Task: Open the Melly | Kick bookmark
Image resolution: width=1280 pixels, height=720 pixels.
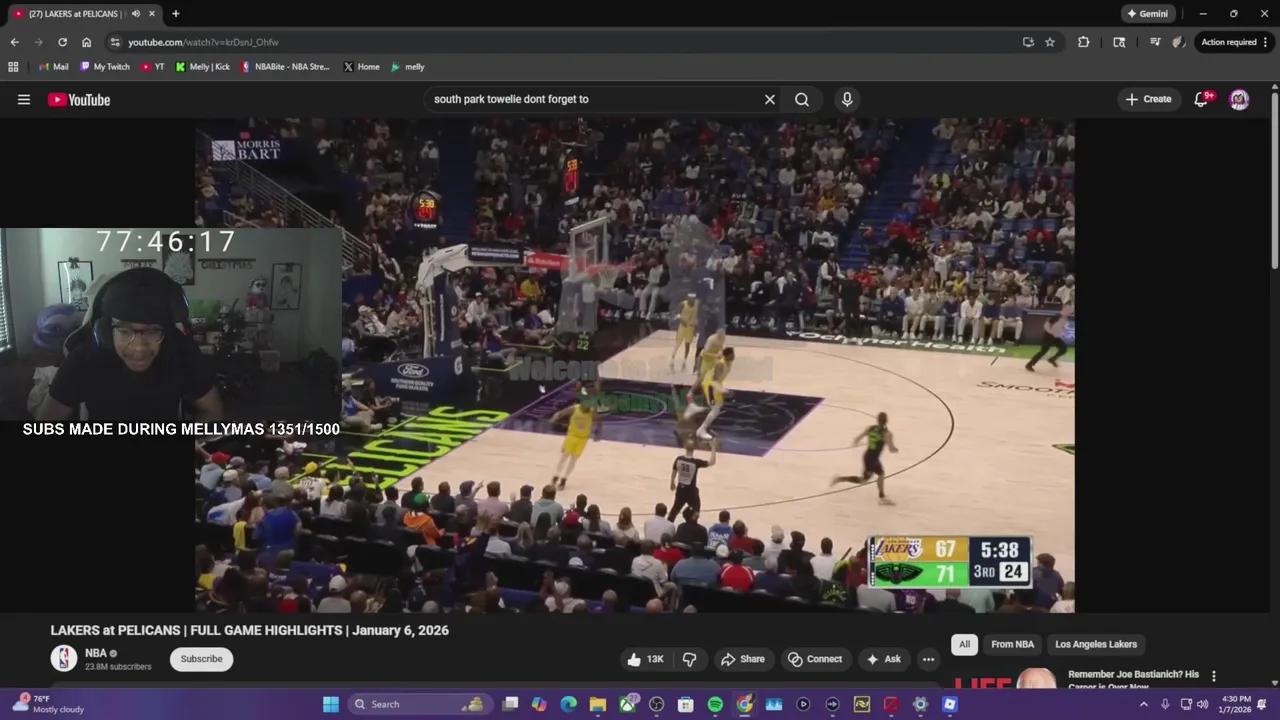Action: click(x=202, y=67)
